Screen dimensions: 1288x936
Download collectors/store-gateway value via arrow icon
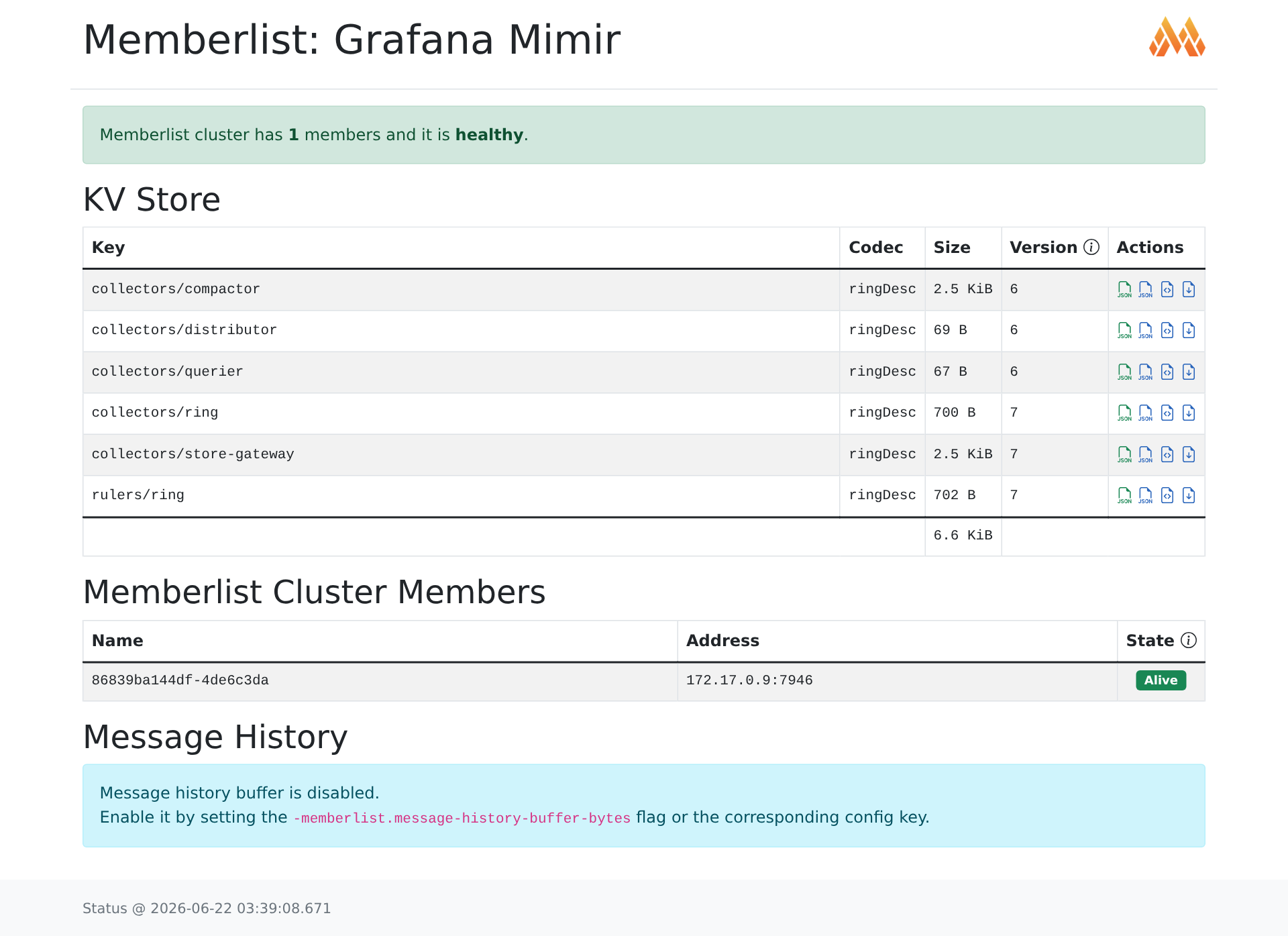tap(1189, 454)
